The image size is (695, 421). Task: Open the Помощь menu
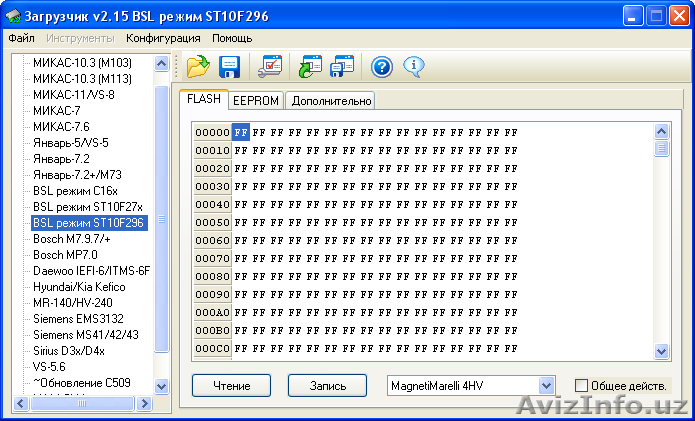tap(232, 37)
